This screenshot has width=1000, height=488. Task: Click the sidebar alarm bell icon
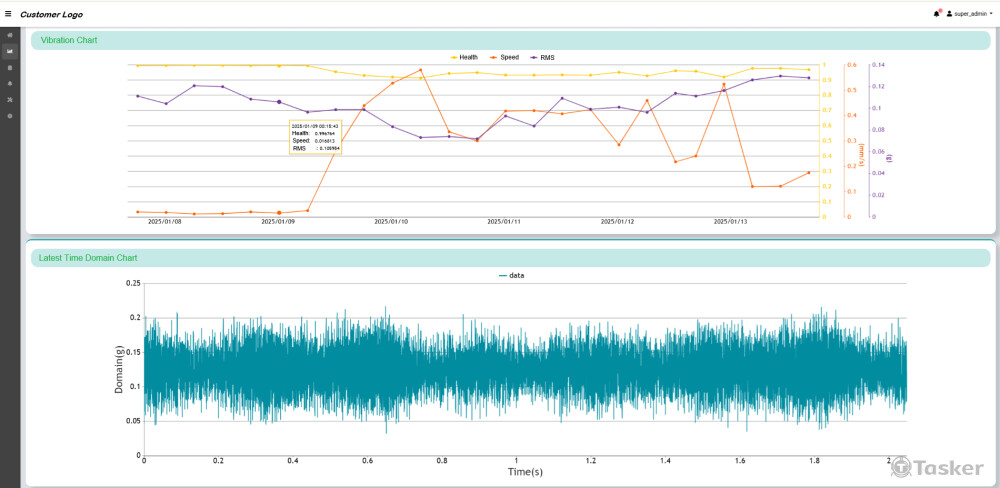tap(10, 83)
